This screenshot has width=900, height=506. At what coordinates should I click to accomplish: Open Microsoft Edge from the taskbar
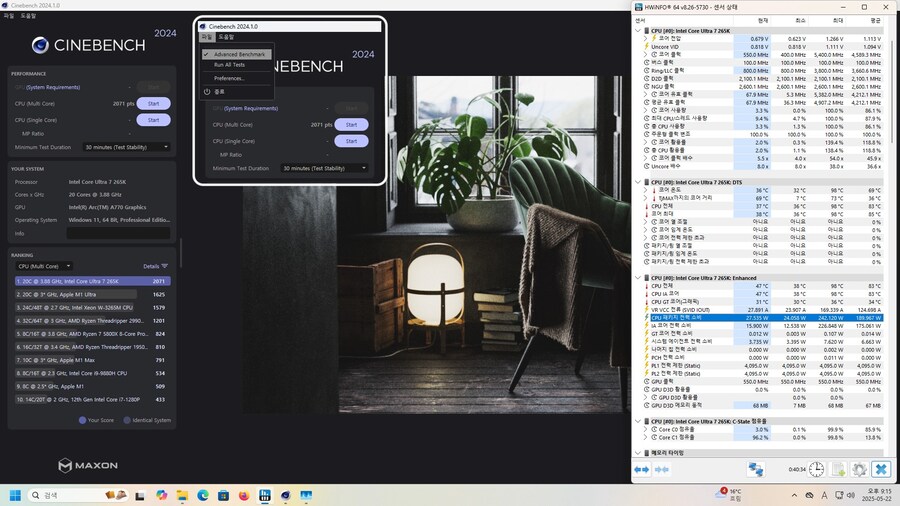(x=203, y=495)
